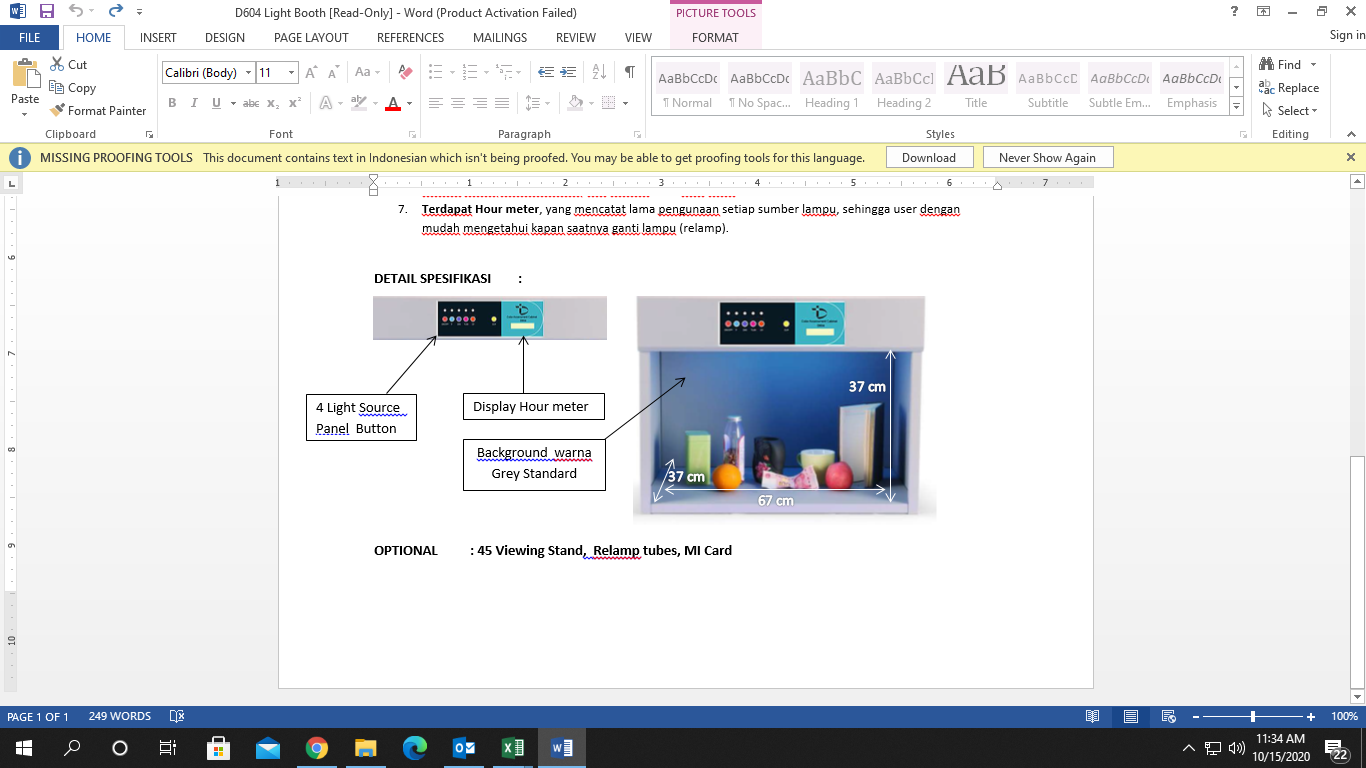Click the Sort icon in Paragraph group
The height and width of the screenshot is (768, 1366).
click(x=599, y=72)
